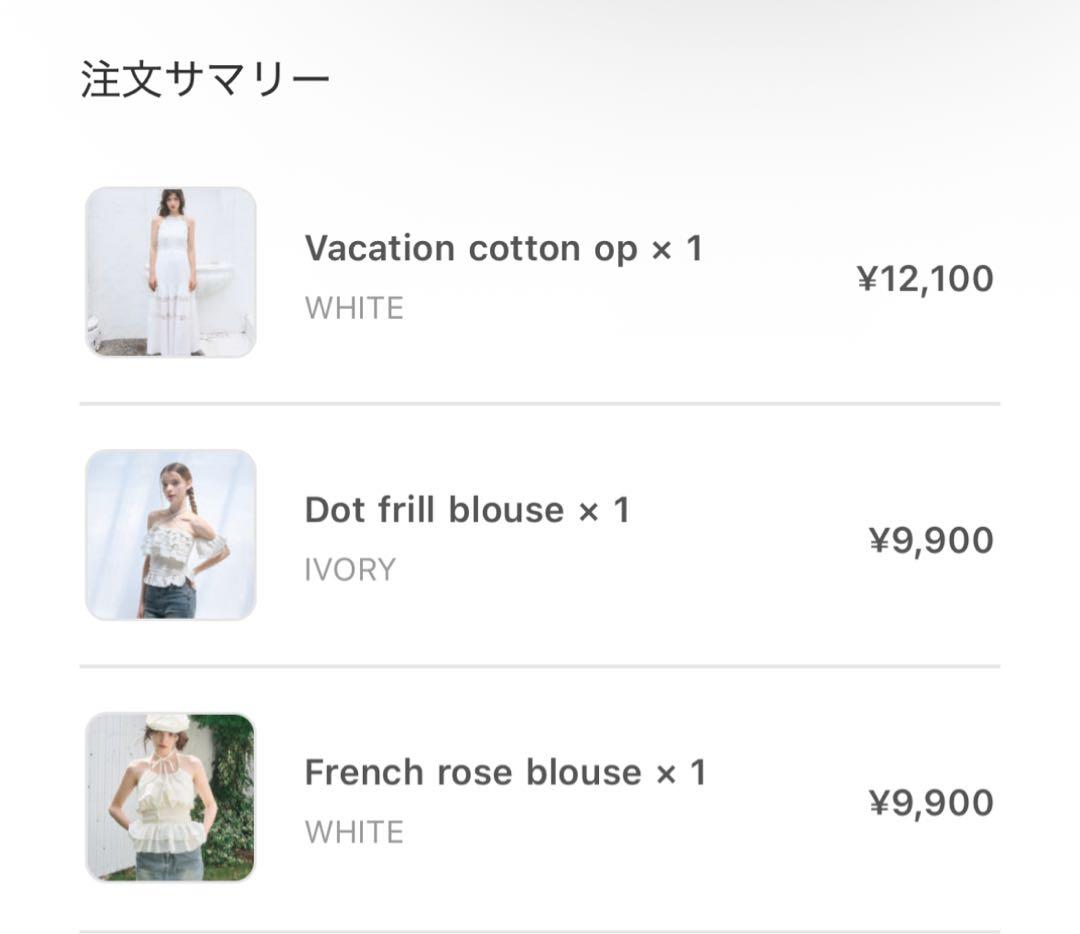Open the Vacation cotton op item name
Screen dimensions: 1080x934
(470, 248)
